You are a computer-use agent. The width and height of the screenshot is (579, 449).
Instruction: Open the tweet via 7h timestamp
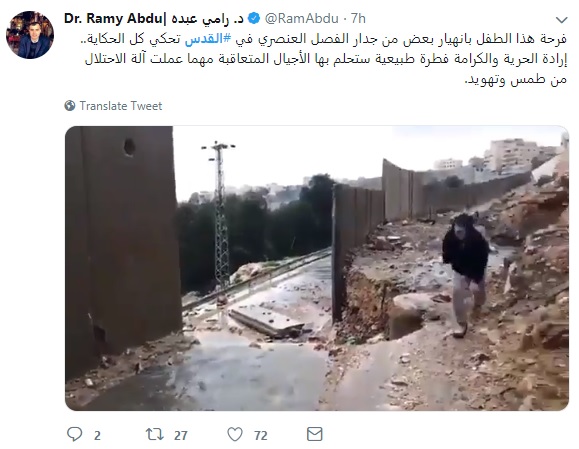pyautogui.click(x=358, y=18)
